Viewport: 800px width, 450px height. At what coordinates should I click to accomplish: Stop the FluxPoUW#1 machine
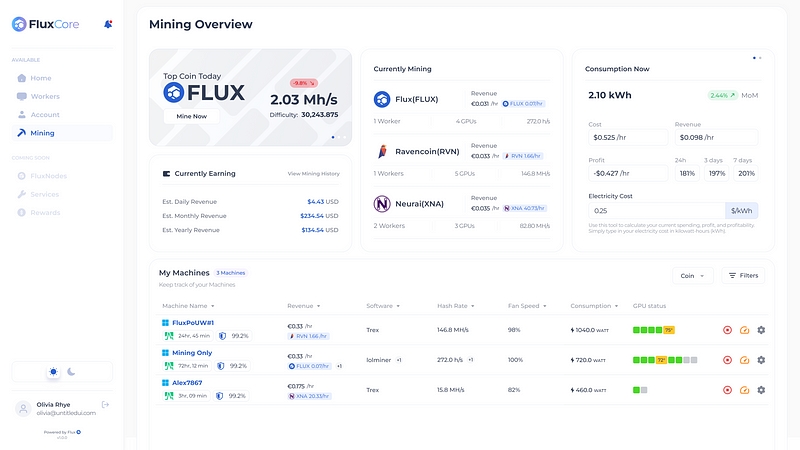[728, 330]
